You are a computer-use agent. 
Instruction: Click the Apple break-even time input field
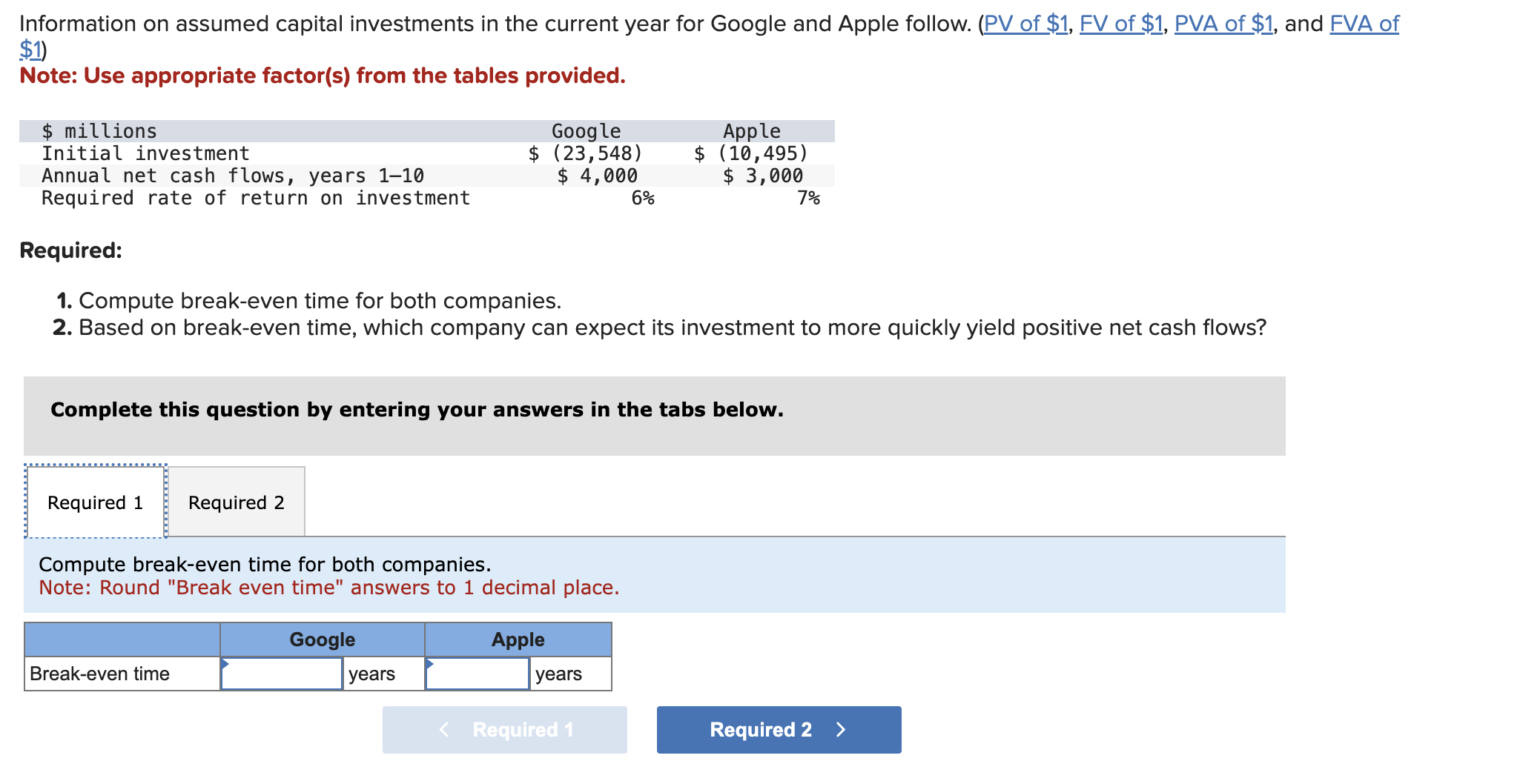(477, 674)
